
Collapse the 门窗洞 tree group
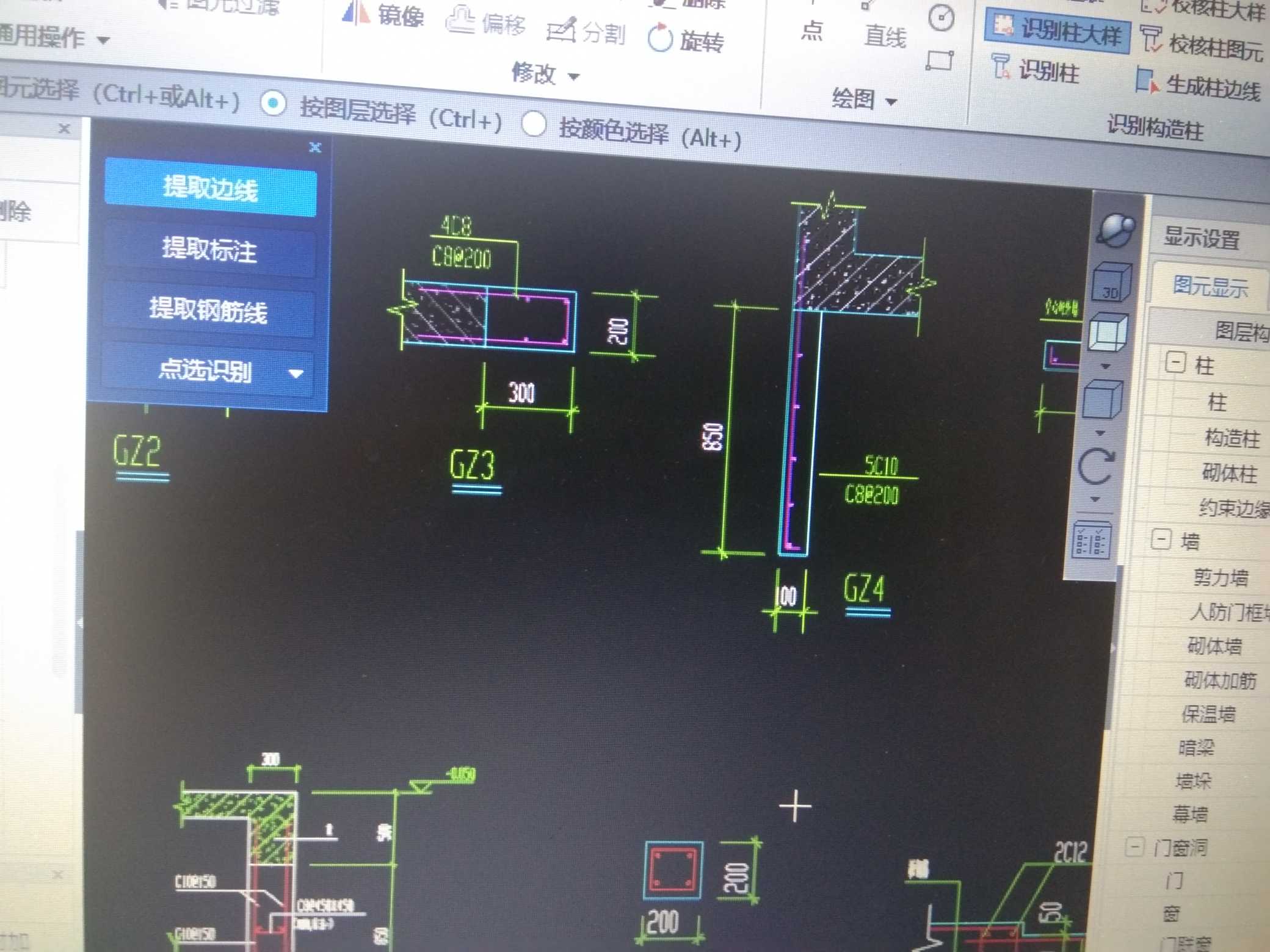[x=1135, y=846]
